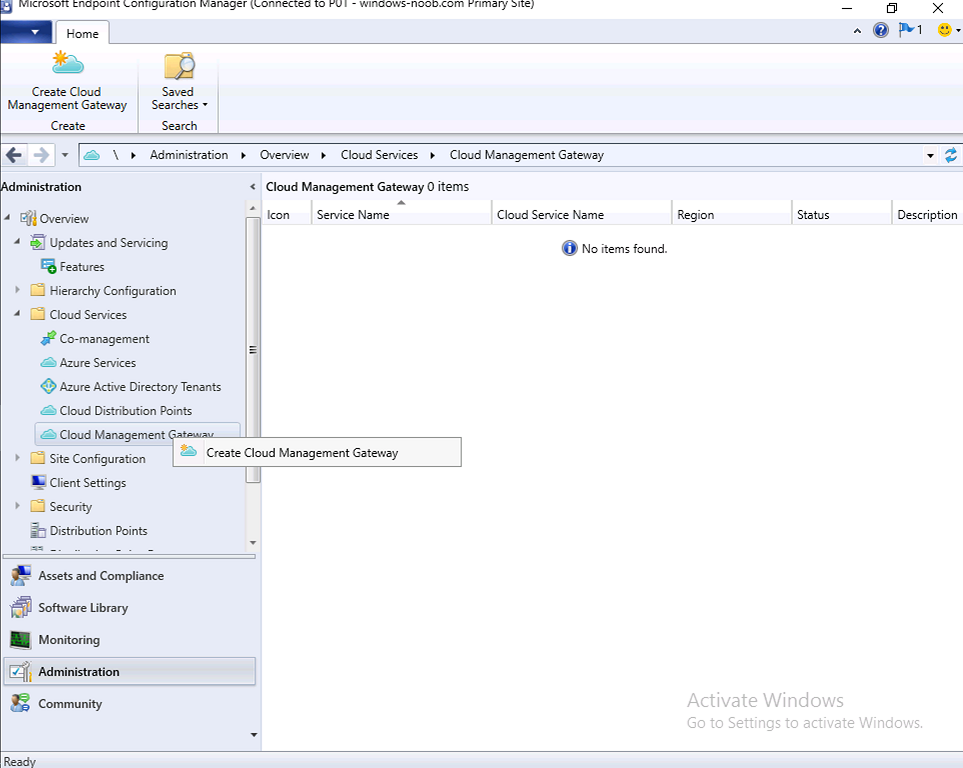Image resolution: width=963 pixels, height=768 pixels.
Task: Expand the Security node
Action: point(17,506)
